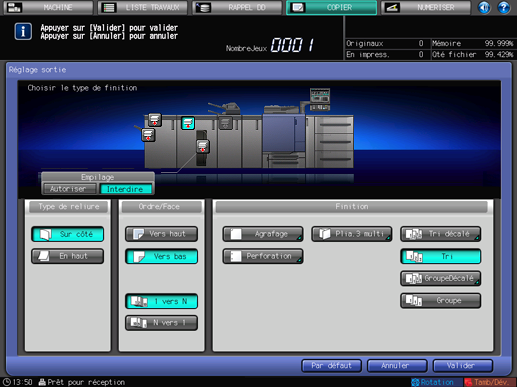Click the Rotation status indicator
Image resolution: width=517 pixels, height=387 pixels.
433,382
